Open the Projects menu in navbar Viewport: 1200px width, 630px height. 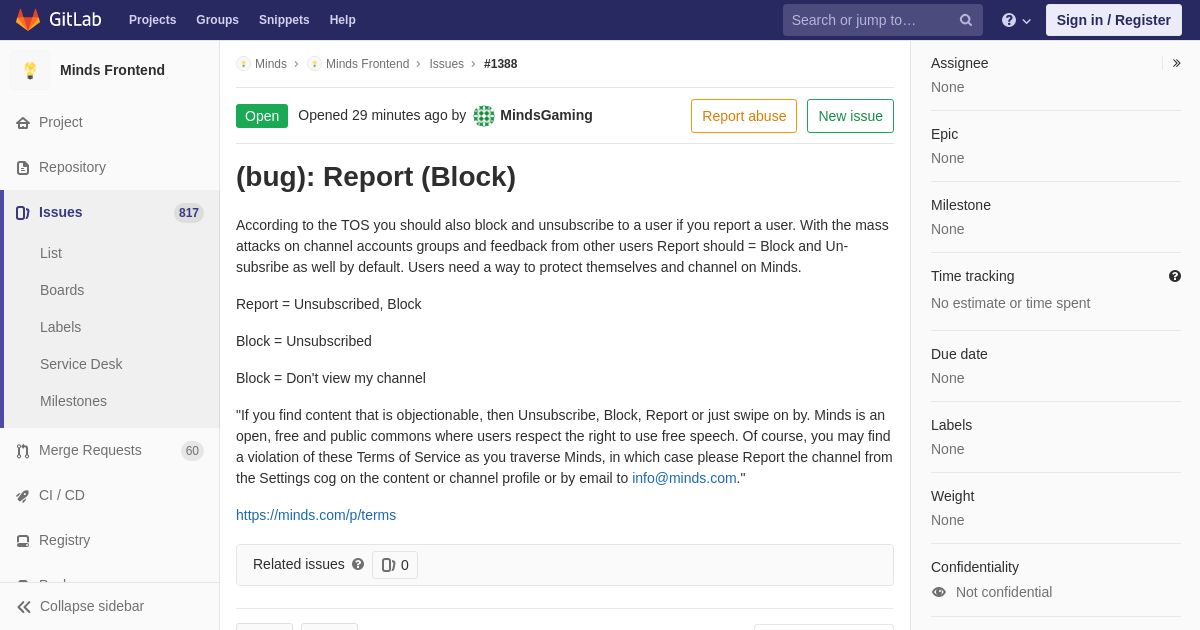click(152, 20)
